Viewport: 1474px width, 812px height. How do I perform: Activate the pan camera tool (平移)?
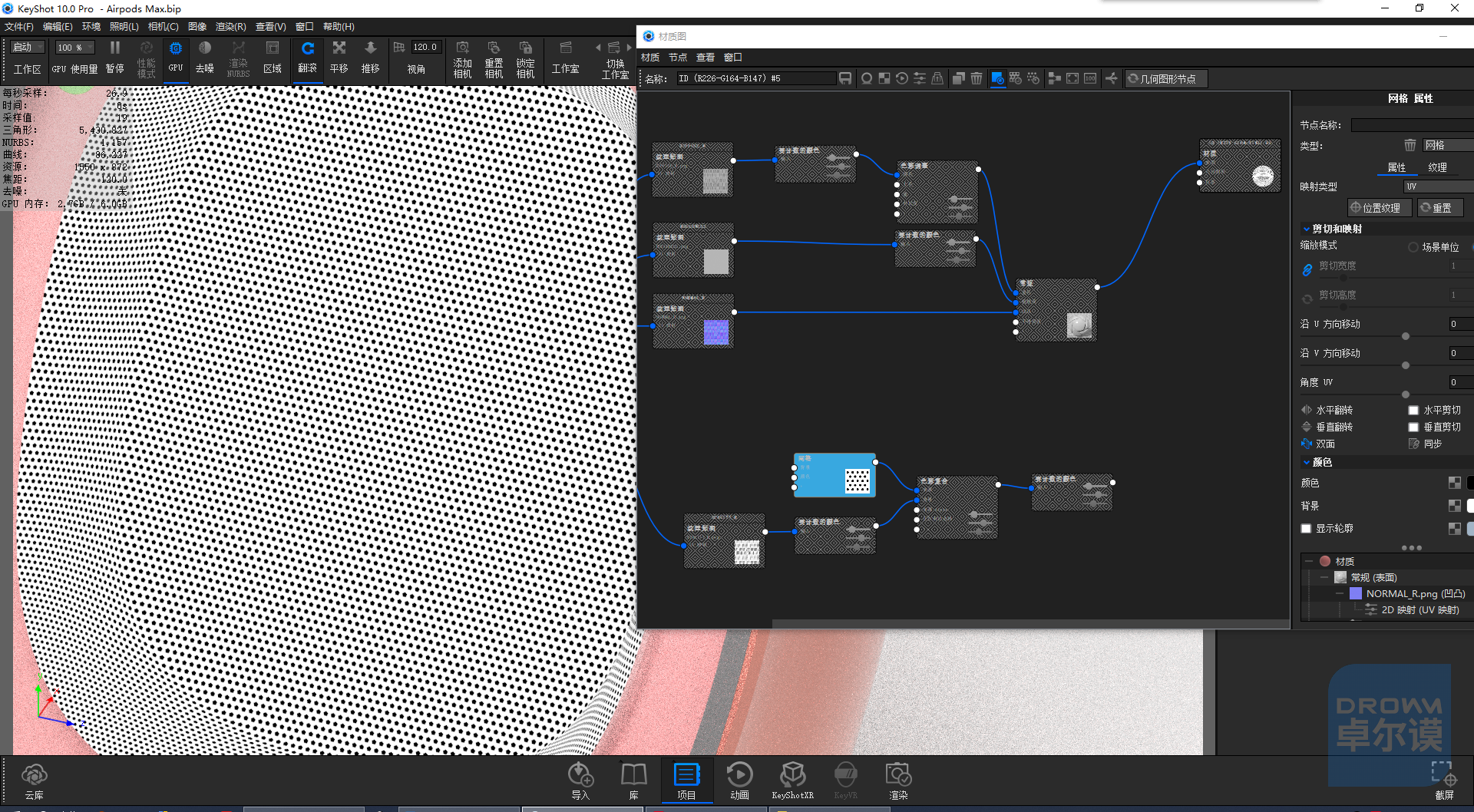tap(339, 57)
